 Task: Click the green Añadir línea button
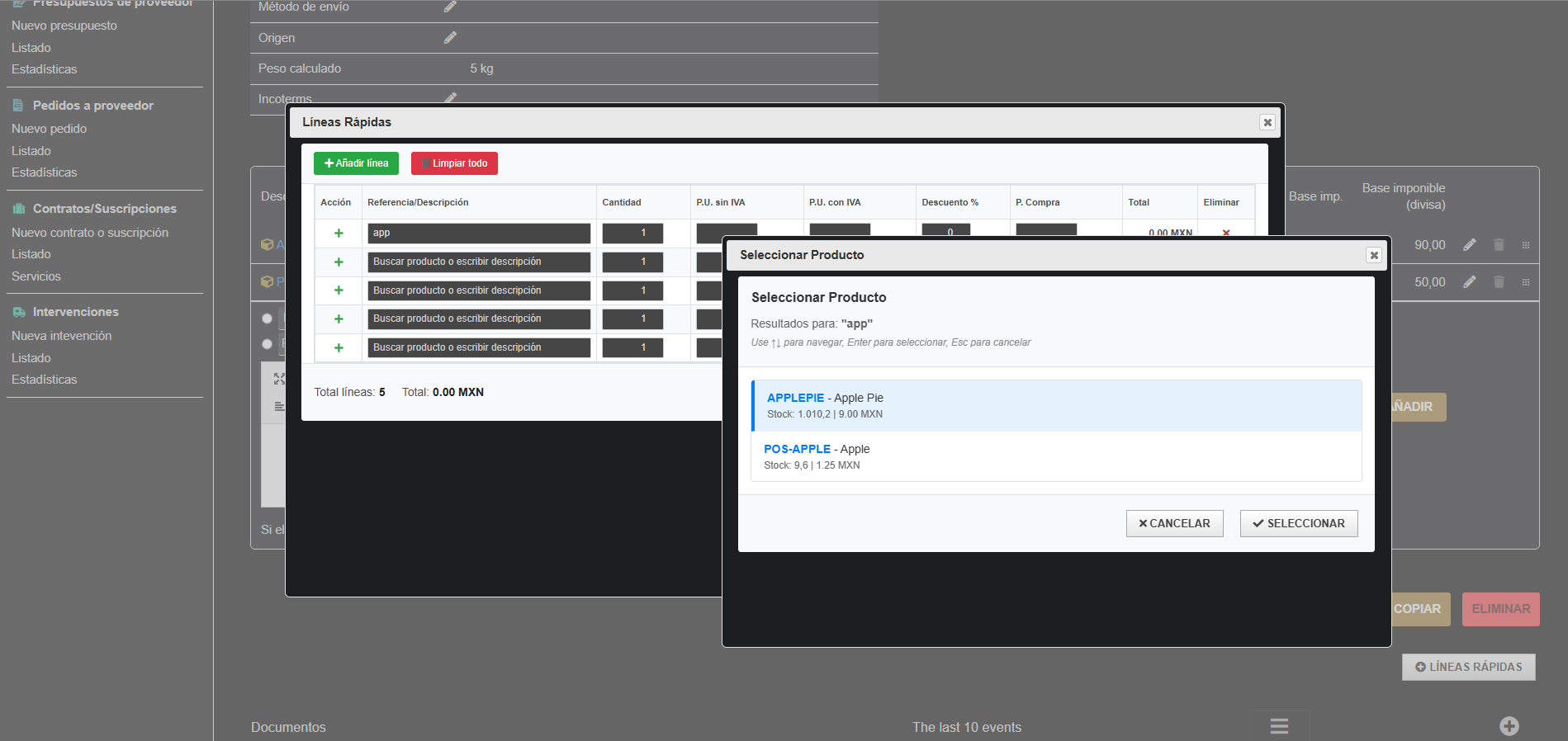356,163
